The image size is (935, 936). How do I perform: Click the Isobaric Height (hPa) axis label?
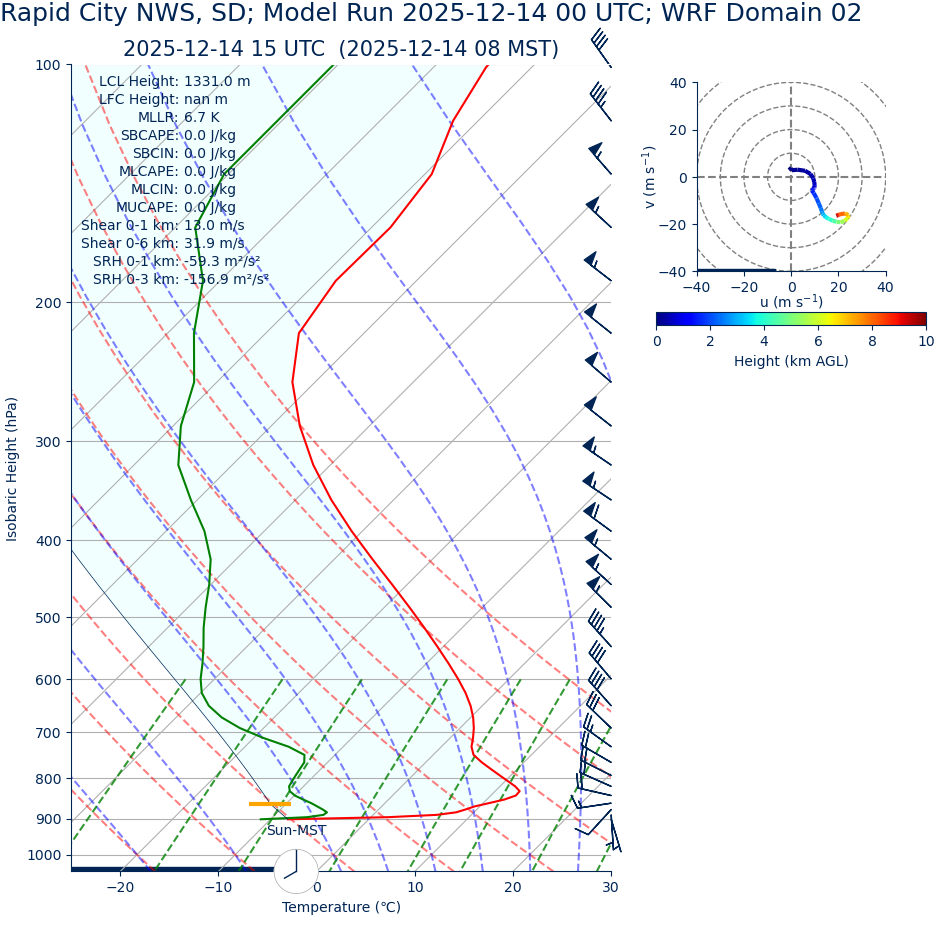[x=12, y=469]
